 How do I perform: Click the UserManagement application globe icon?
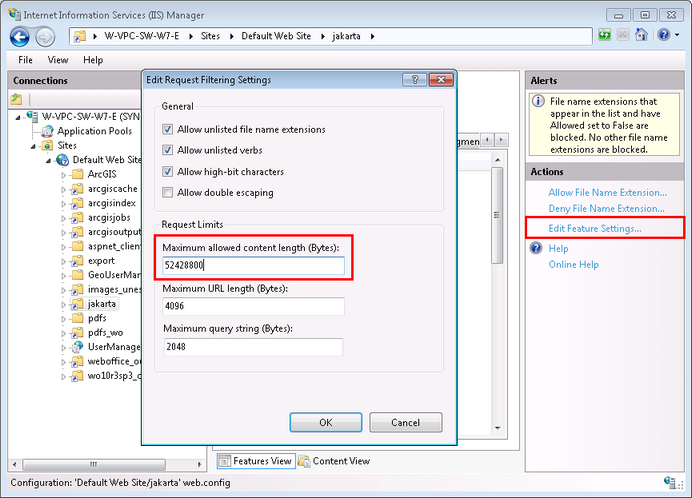point(77,347)
